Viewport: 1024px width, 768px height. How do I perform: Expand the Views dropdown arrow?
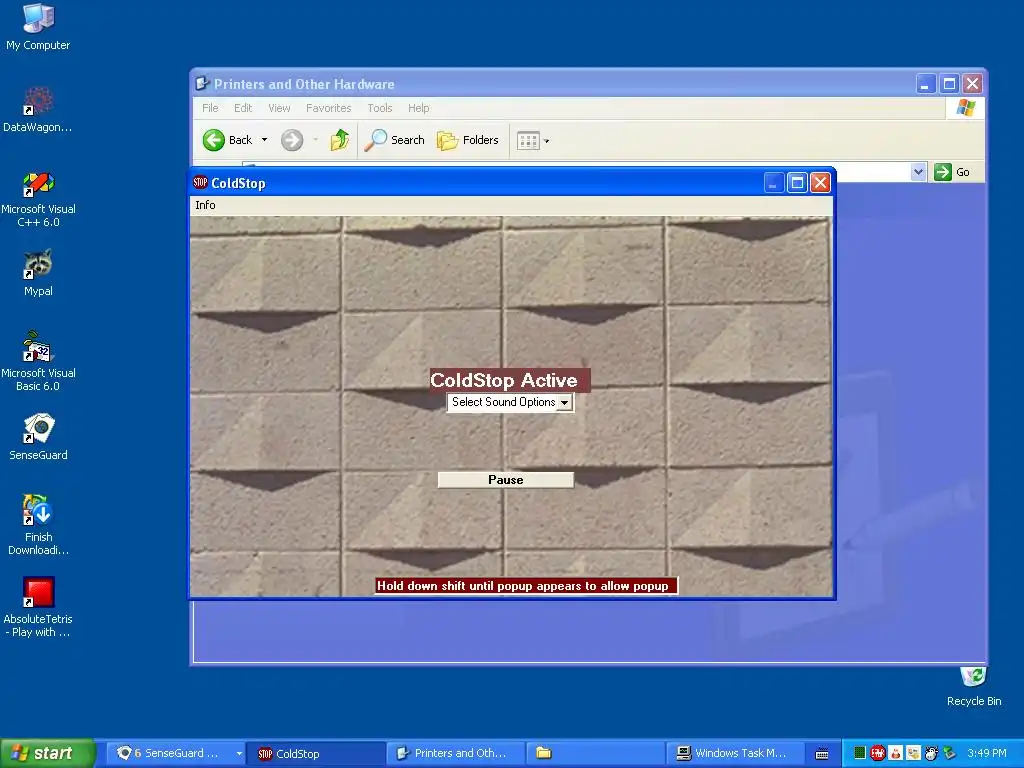(547, 141)
